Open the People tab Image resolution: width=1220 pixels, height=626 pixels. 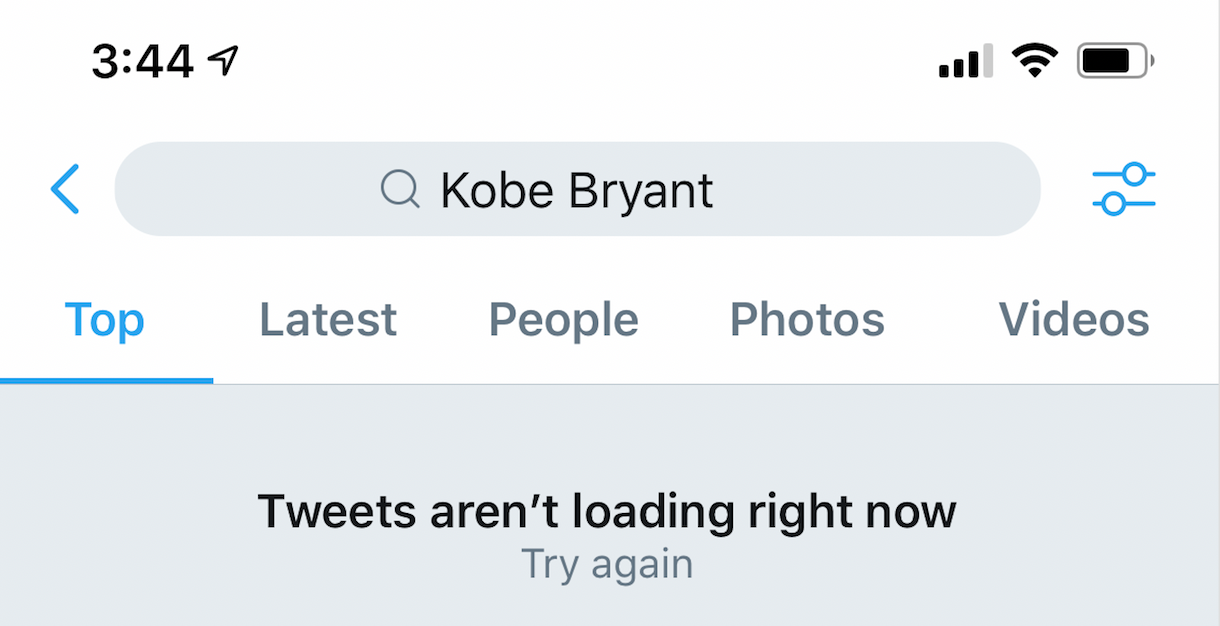(563, 320)
